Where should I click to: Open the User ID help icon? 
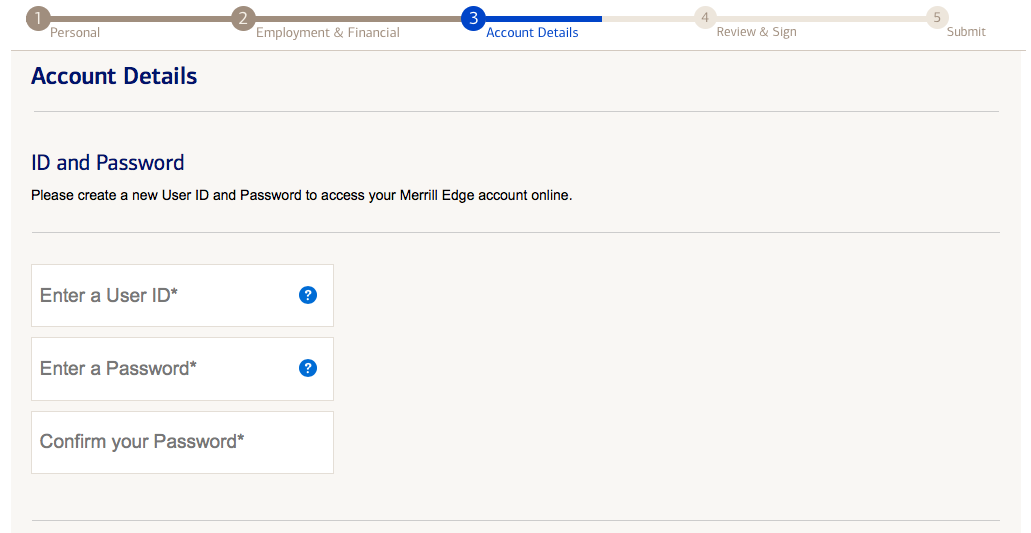(308, 295)
